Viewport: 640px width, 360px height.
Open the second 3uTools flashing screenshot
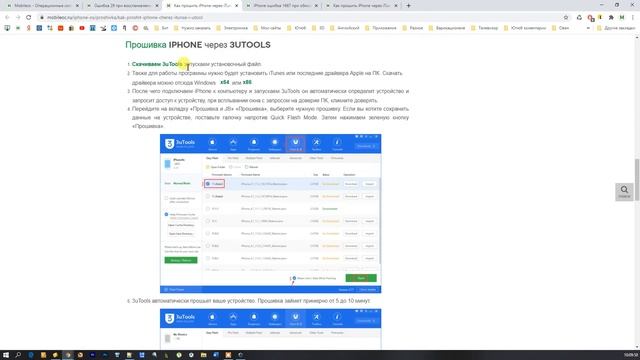[x=270, y=329]
